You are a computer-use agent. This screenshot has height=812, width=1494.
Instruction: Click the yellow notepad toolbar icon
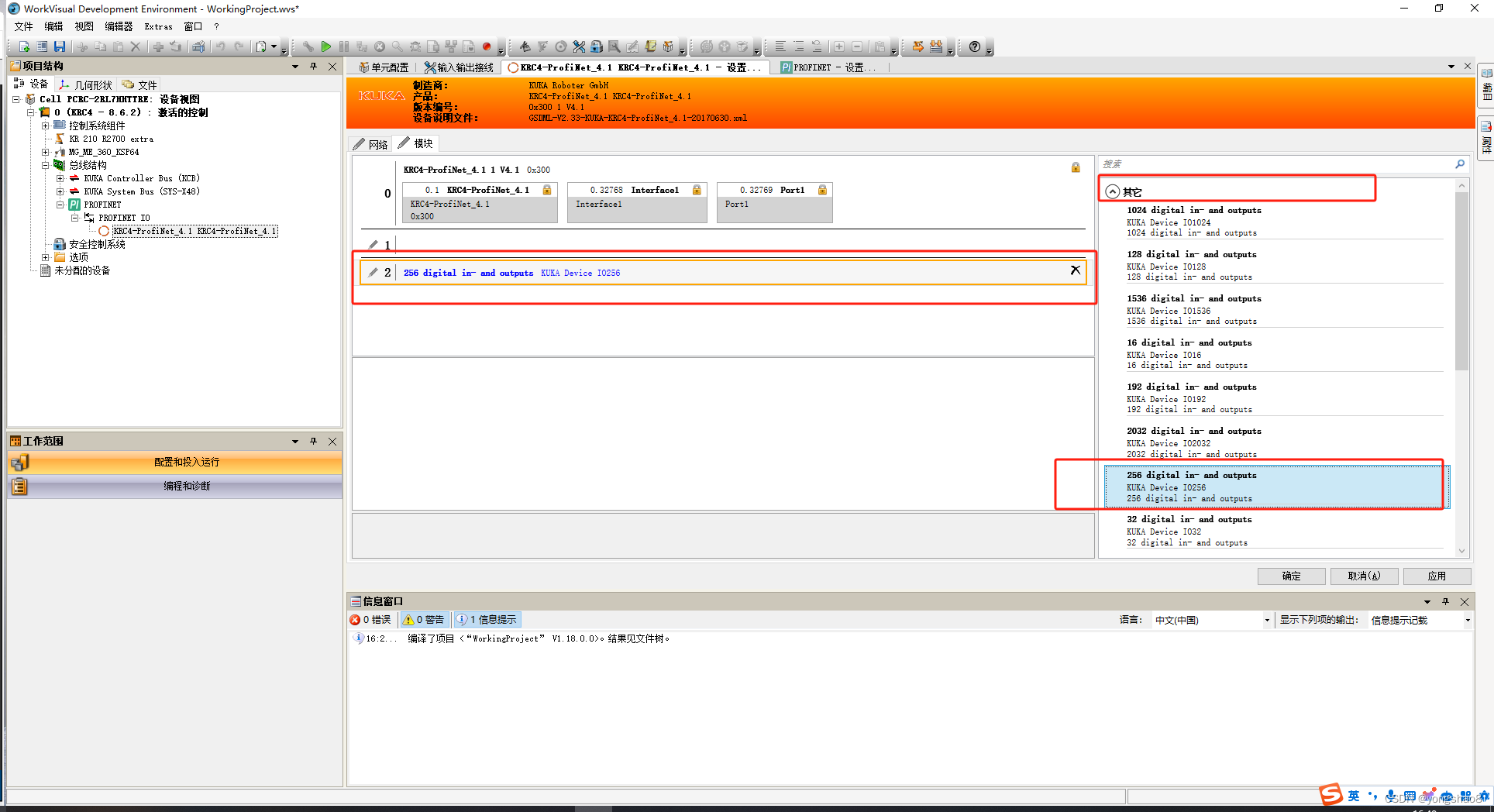pos(650,46)
